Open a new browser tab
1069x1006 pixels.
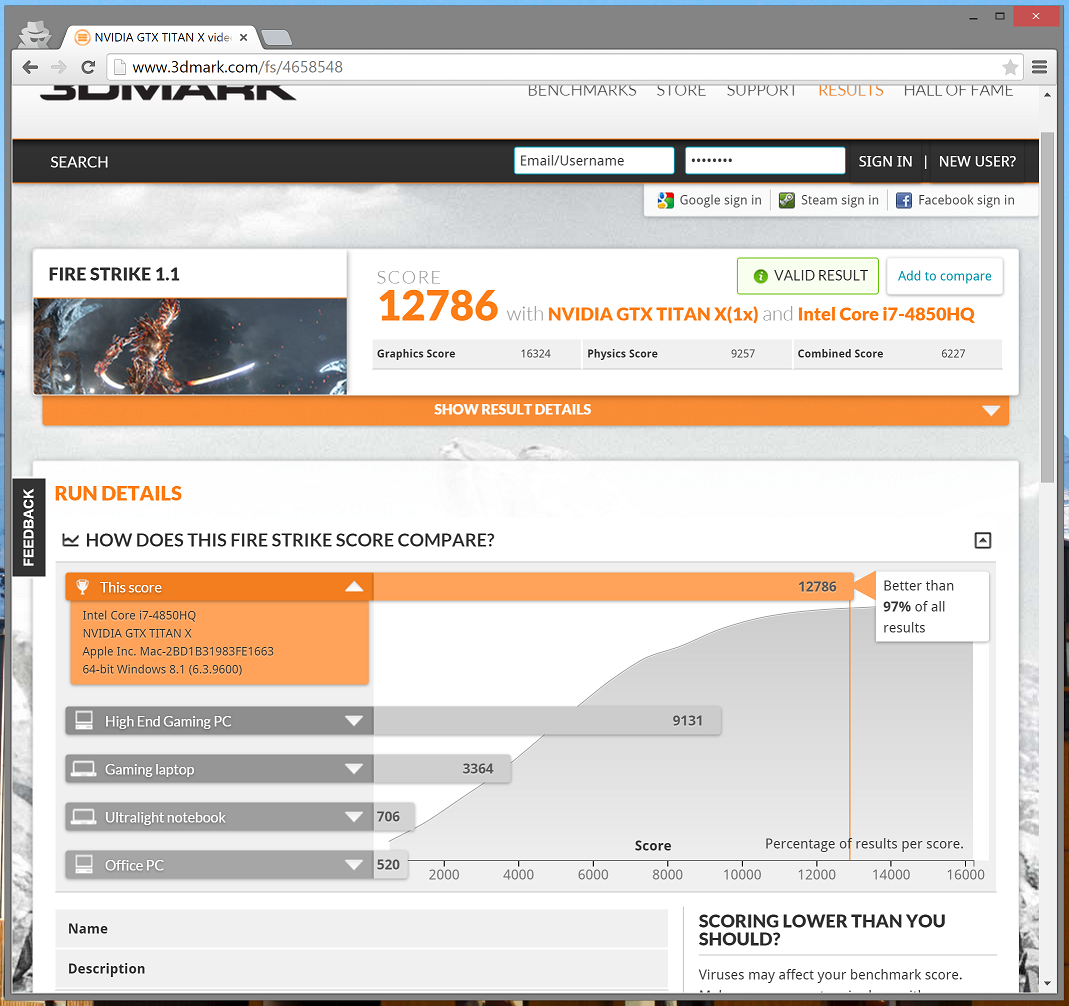click(x=276, y=37)
